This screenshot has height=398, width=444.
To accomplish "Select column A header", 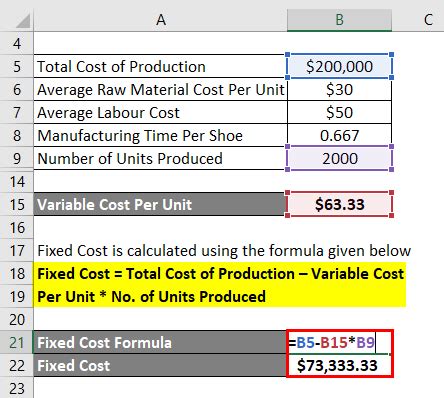I will click(160, 20).
